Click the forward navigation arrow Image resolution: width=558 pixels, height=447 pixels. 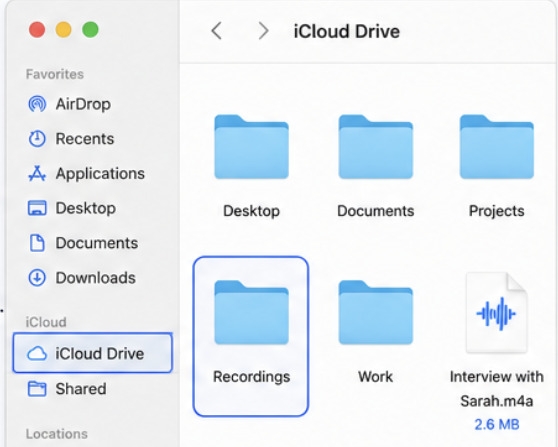(x=263, y=31)
